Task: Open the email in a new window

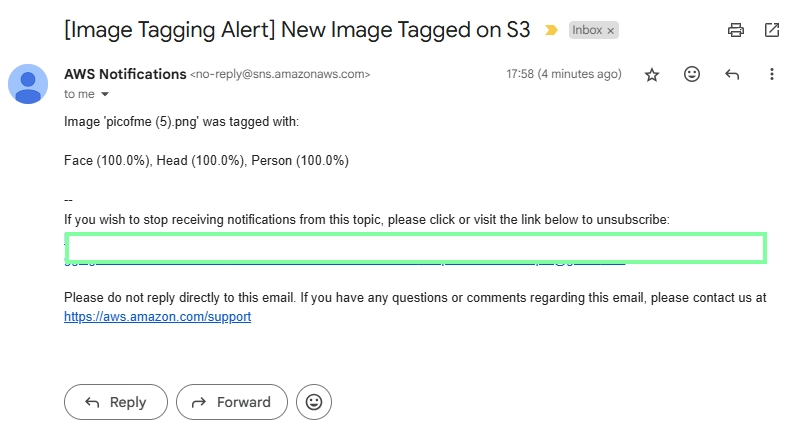Action: 772,30
